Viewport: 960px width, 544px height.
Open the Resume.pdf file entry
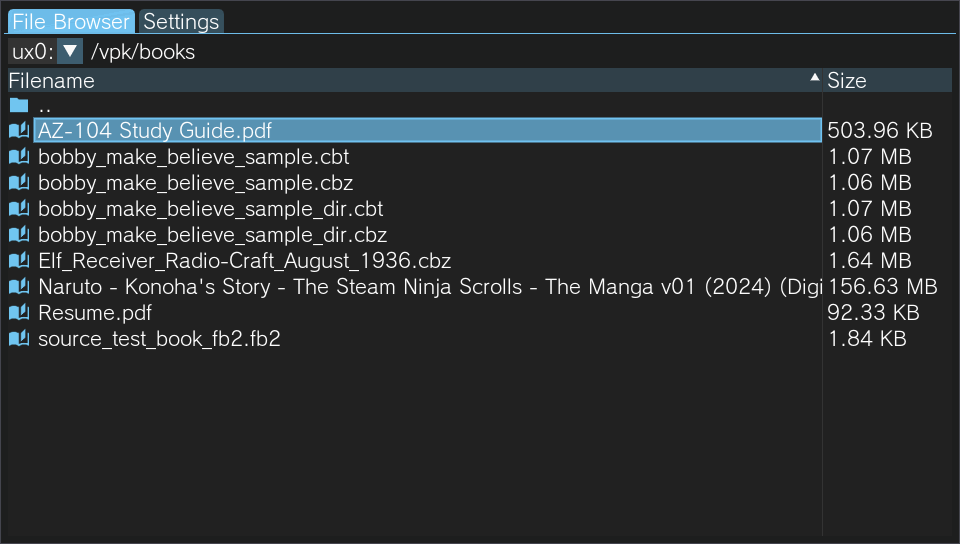click(95, 313)
